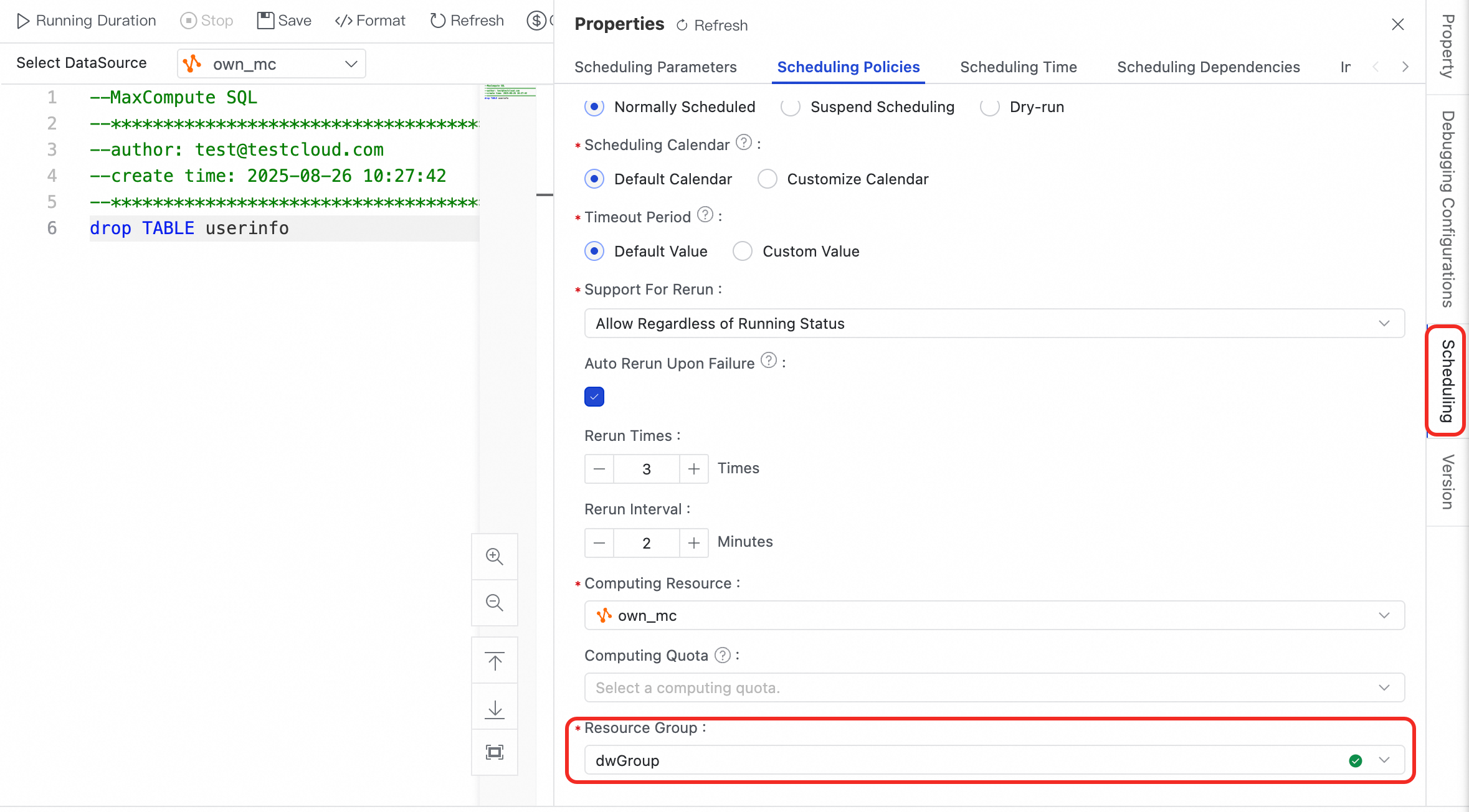Click the scroll-to-top arrow icon
This screenshot has width=1469, height=812.
pyautogui.click(x=495, y=661)
